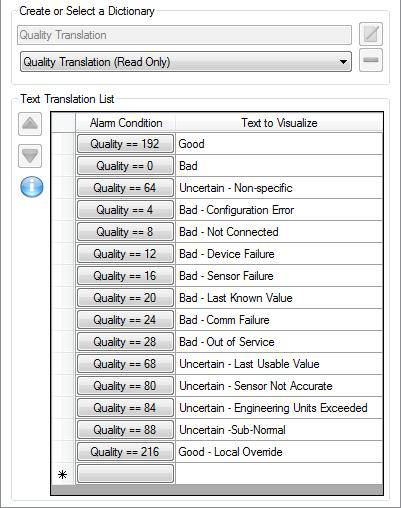This screenshot has width=401, height=508.
Task: Select the Uncertain - Engineering Units Exceeded cell
Action: 279,408
